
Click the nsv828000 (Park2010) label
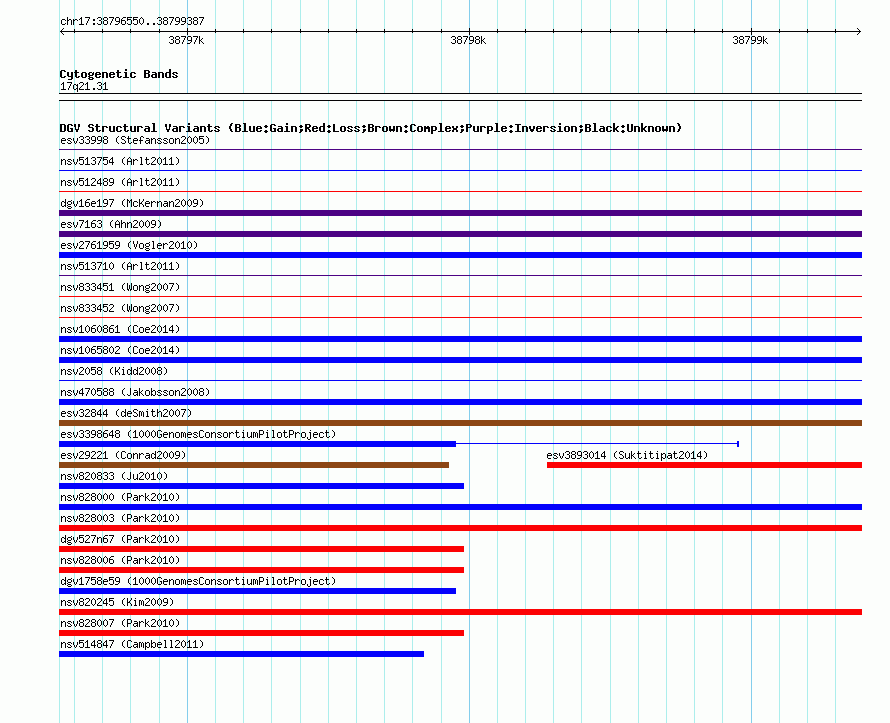click(120, 497)
